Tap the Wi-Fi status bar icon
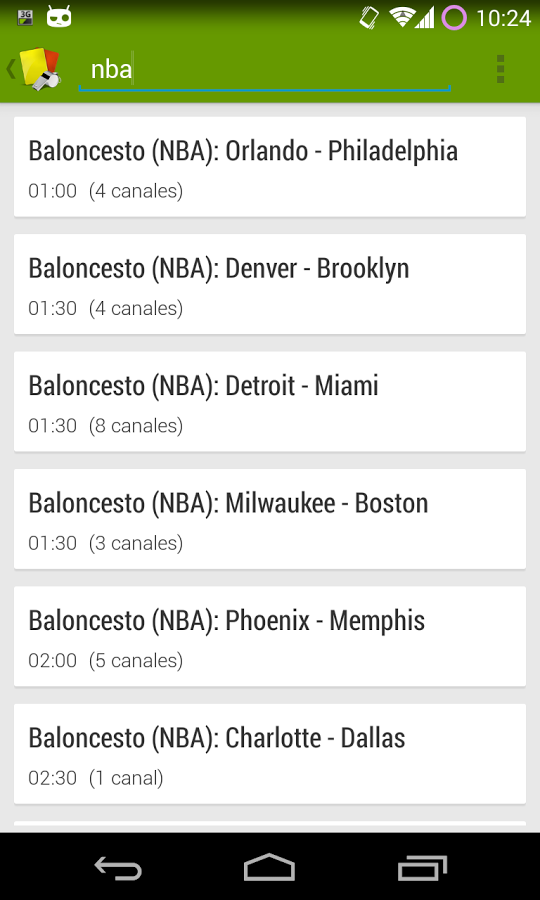The width and height of the screenshot is (540, 900). click(x=402, y=18)
